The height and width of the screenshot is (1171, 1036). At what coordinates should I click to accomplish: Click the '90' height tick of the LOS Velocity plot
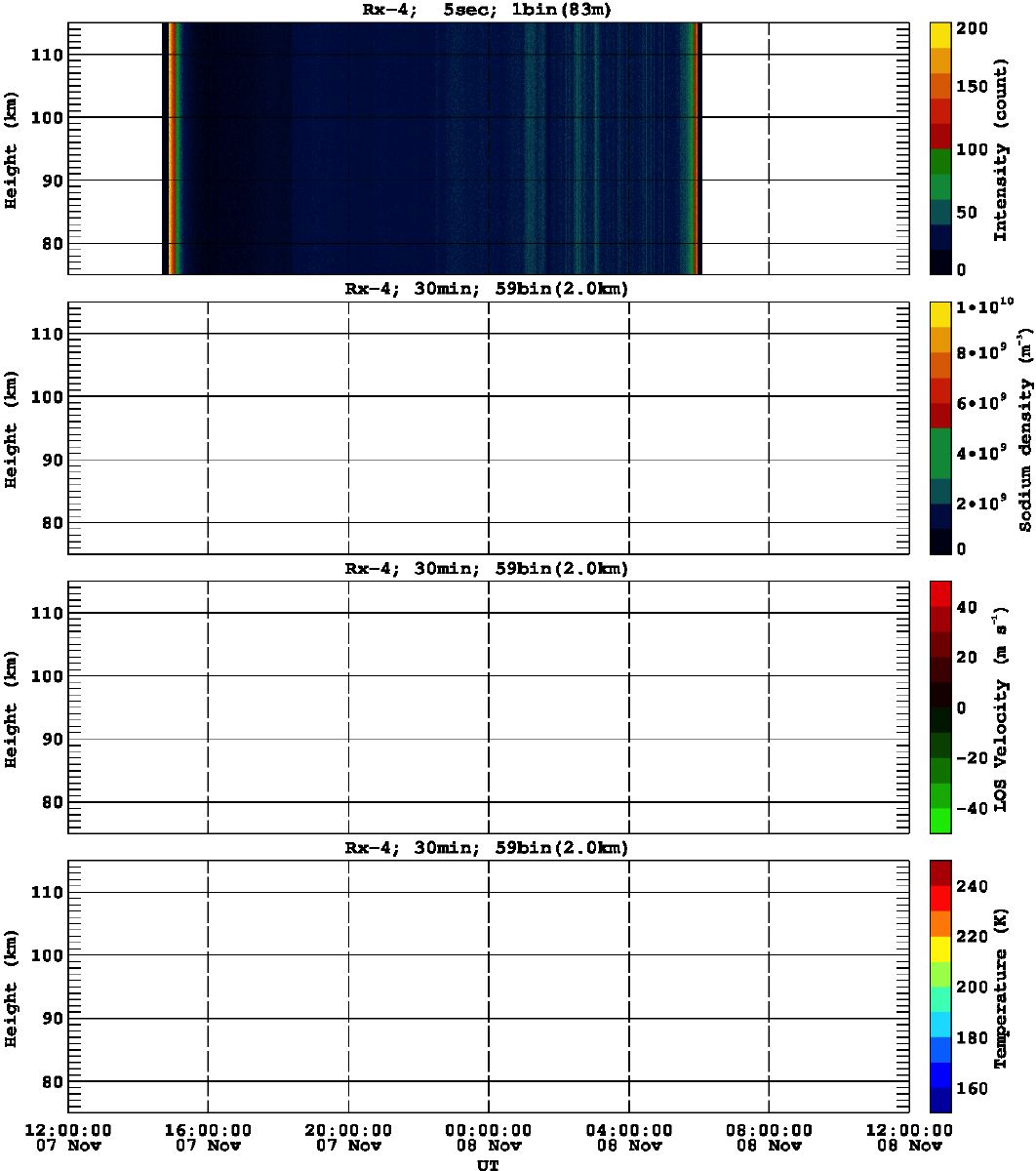tap(52, 739)
